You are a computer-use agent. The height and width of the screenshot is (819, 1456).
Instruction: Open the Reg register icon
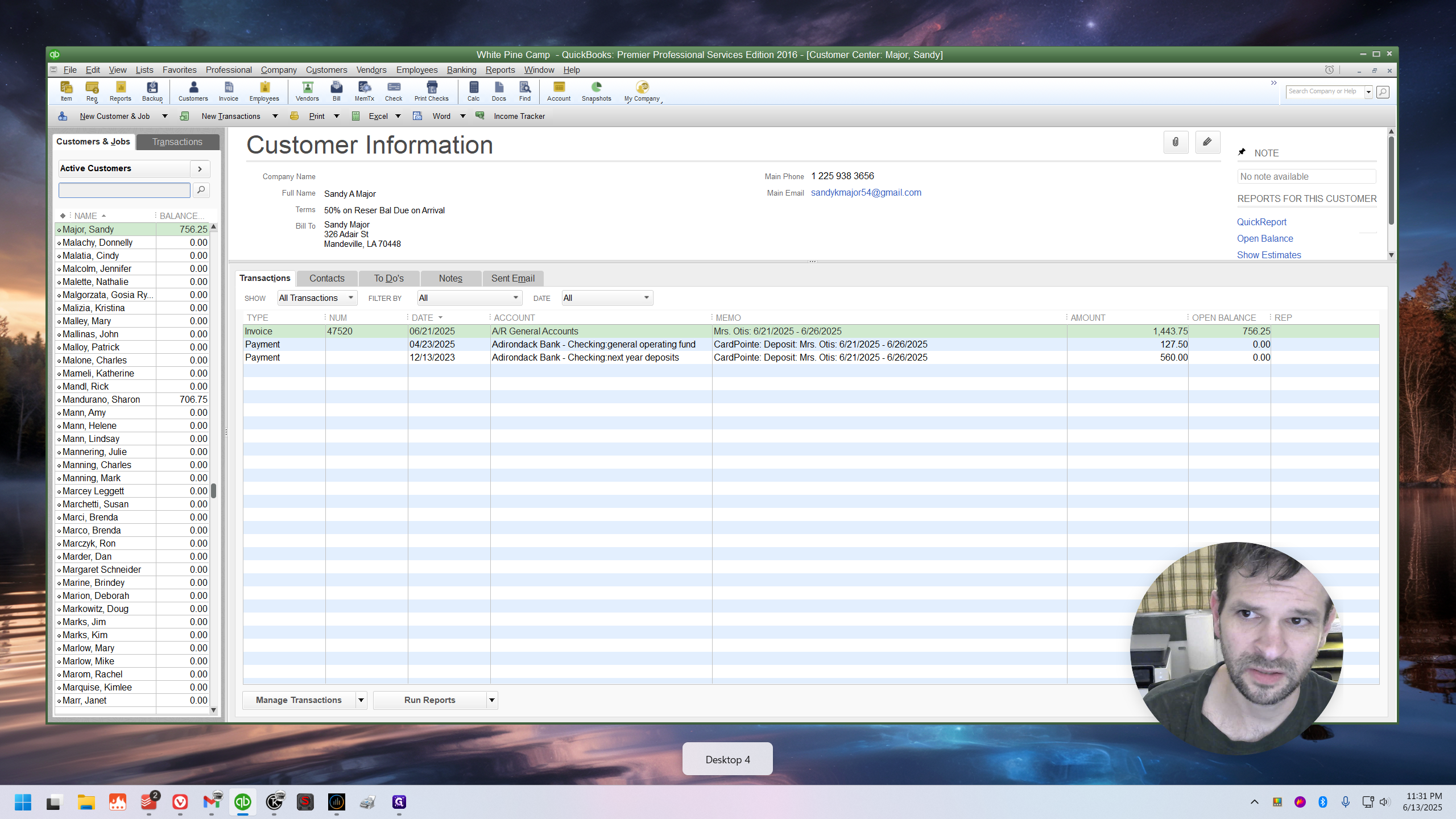92,91
